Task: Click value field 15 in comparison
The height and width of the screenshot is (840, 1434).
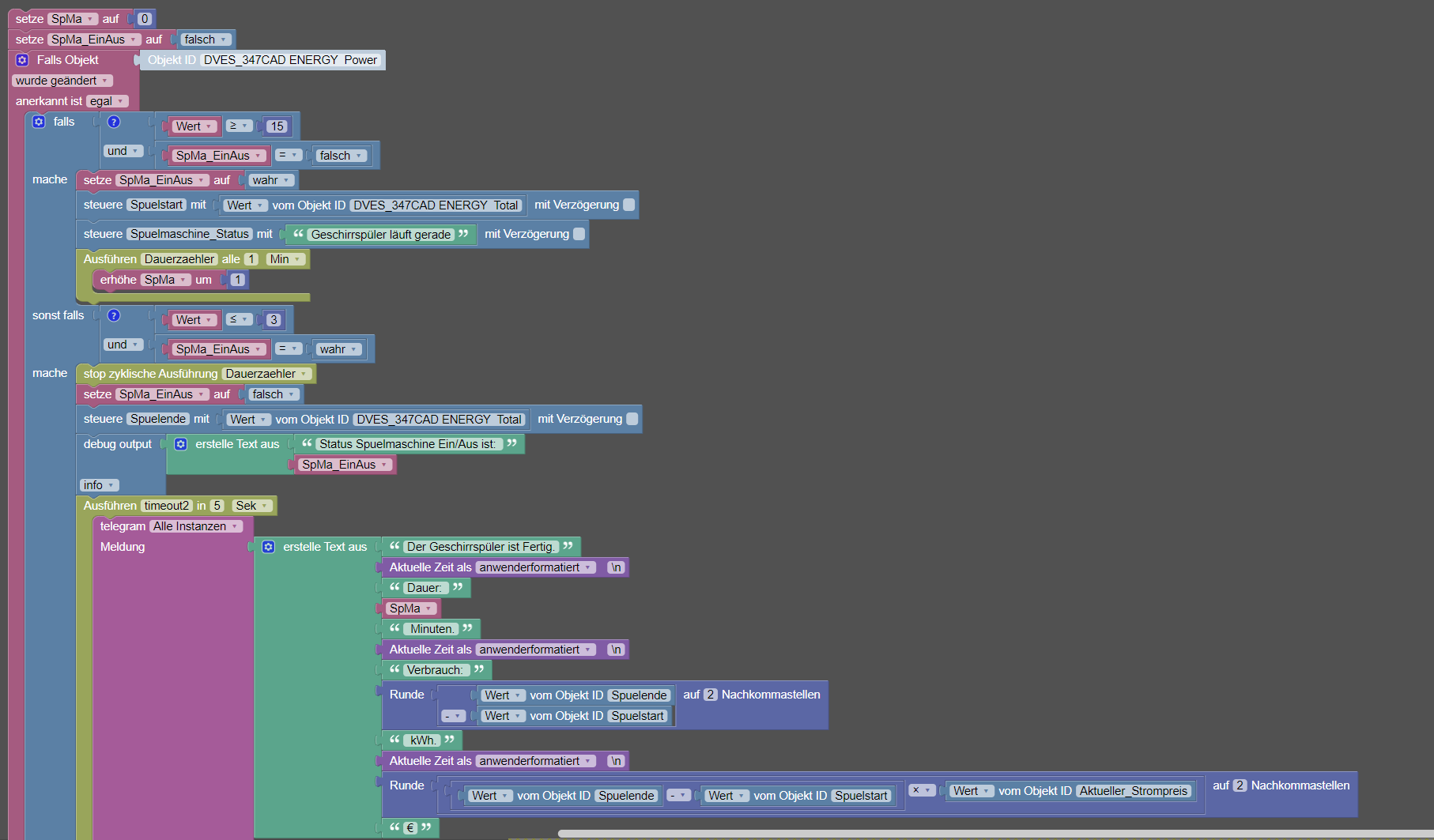Action: point(277,126)
